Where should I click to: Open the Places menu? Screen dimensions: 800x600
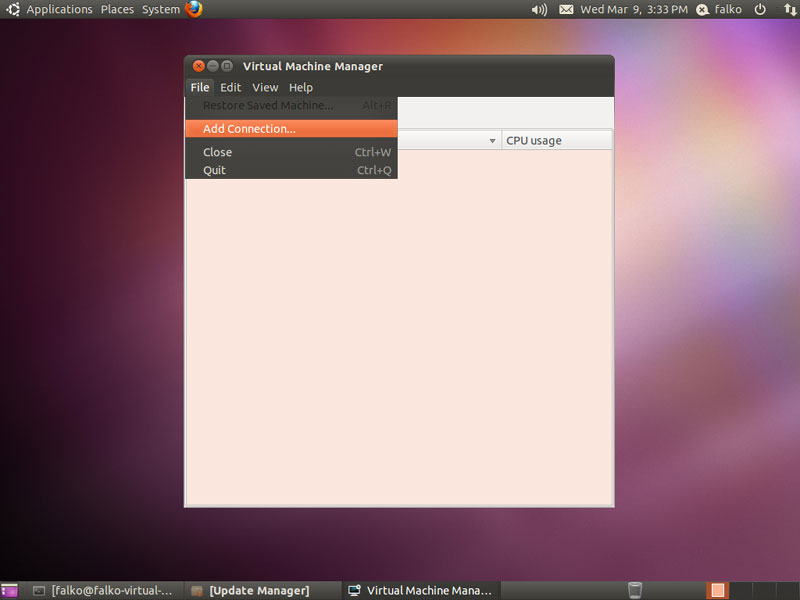click(x=117, y=9)
